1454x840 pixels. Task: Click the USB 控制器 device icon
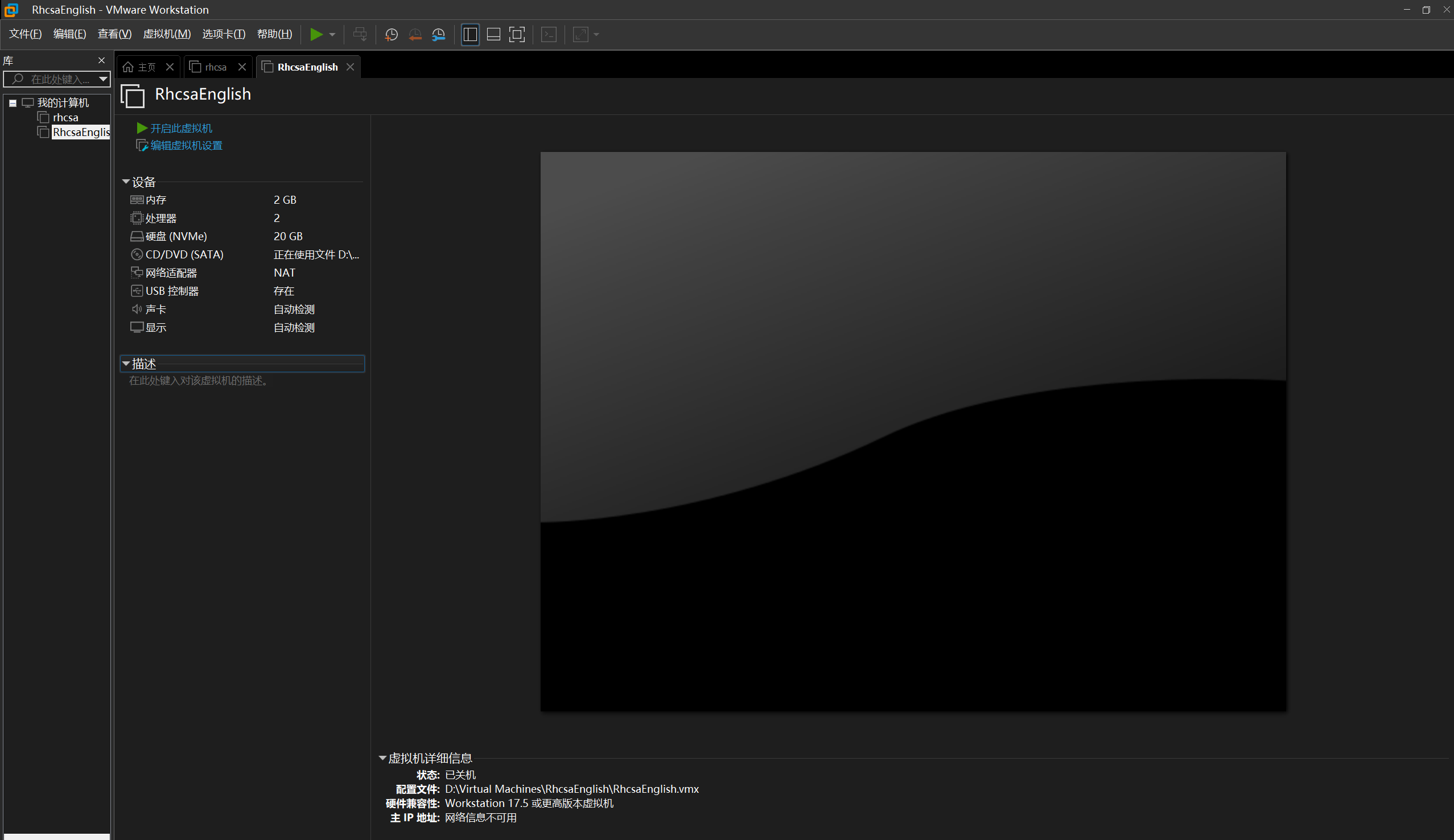(137, 291)
